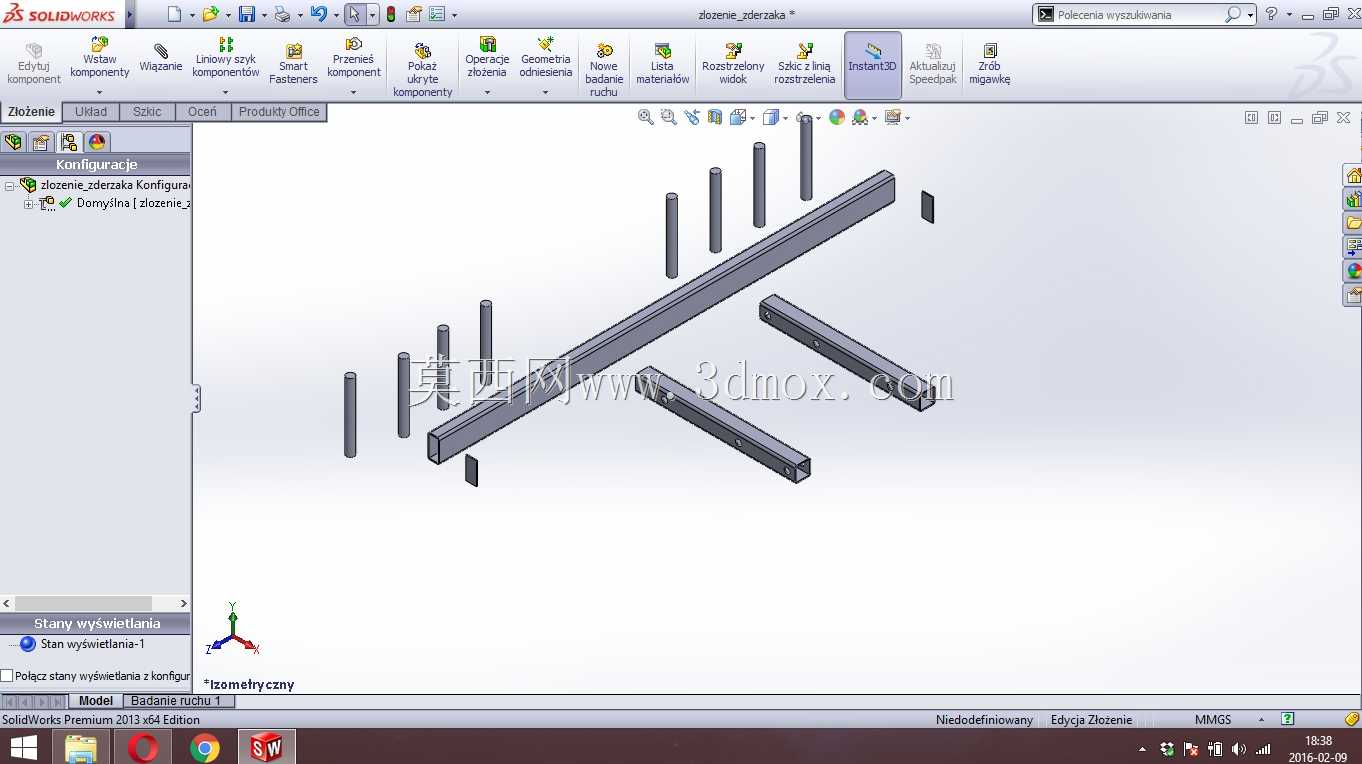Save the assembly with the floppy disk icon
Screen dimensions: 1362x764
[x=247, y=14]
